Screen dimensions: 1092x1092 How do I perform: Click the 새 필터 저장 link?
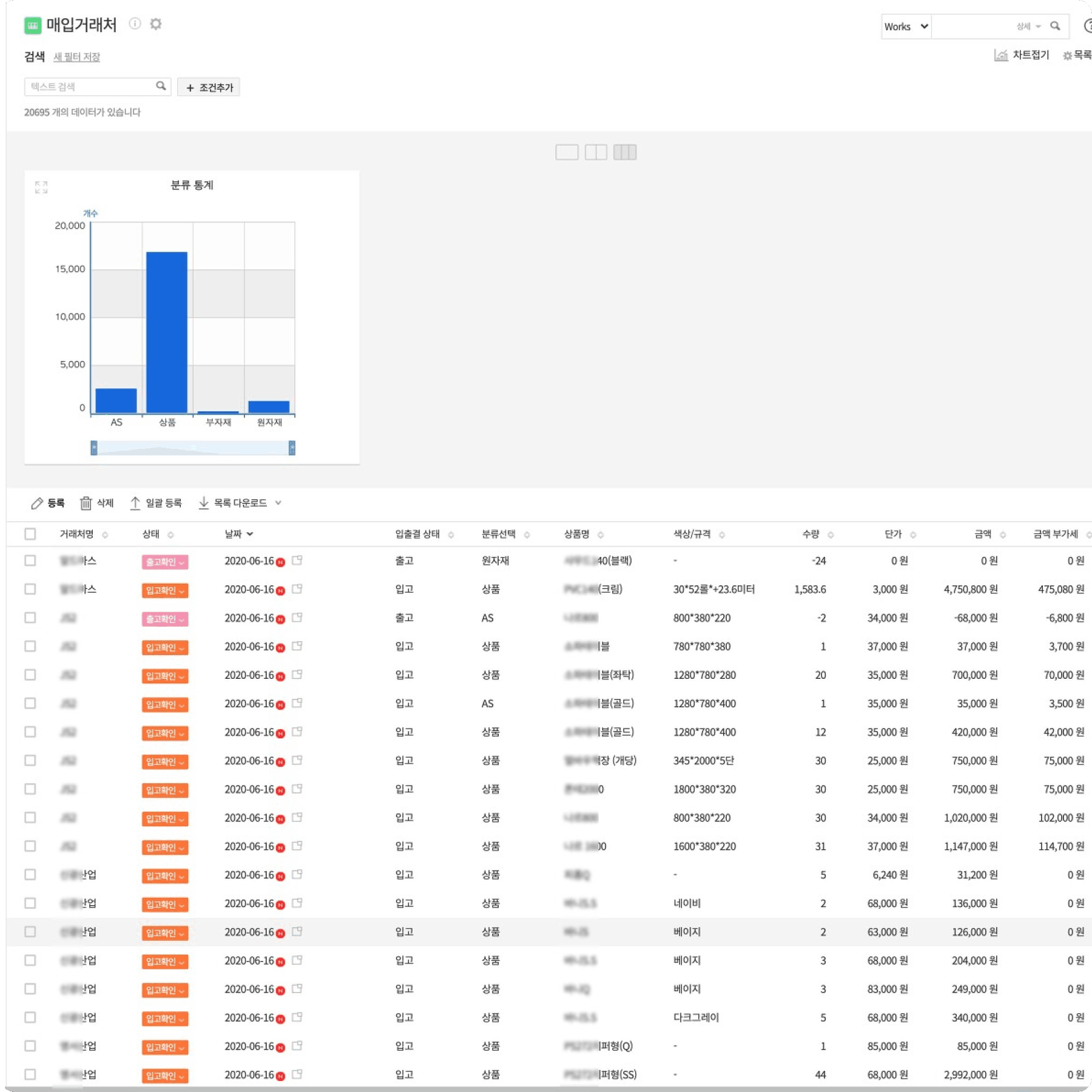pos(76,57)
